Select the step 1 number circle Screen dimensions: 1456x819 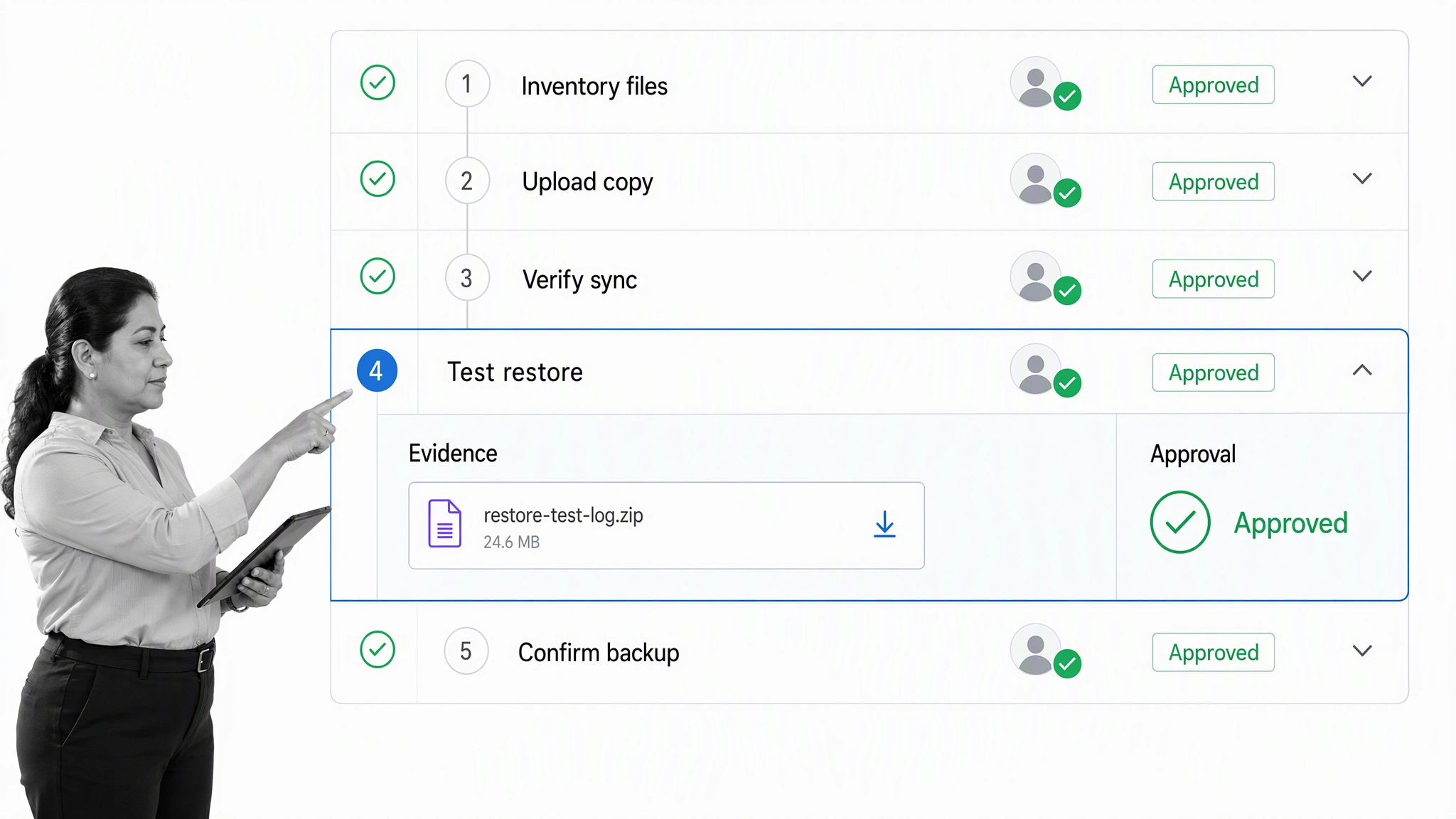tap(467, 84)
